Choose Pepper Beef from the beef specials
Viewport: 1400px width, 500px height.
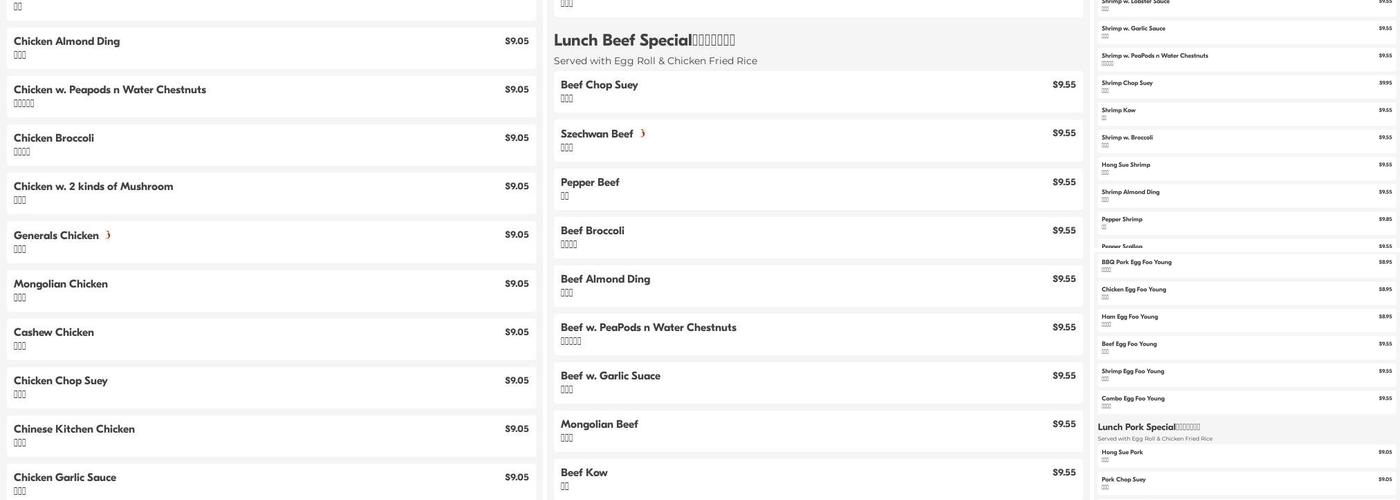[x=590, y=183]
